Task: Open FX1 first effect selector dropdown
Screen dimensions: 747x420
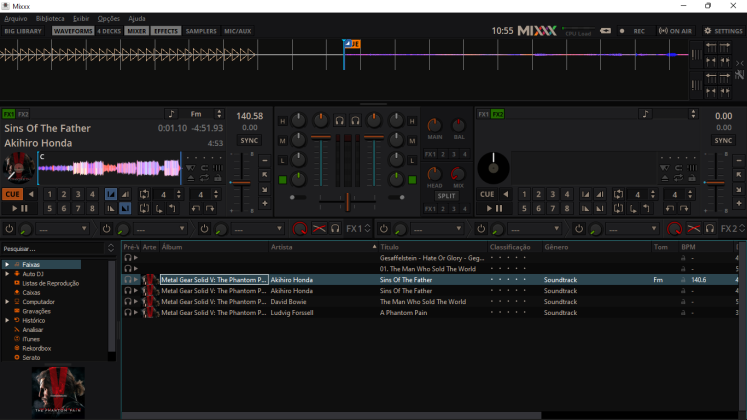Action: [63, 229]
